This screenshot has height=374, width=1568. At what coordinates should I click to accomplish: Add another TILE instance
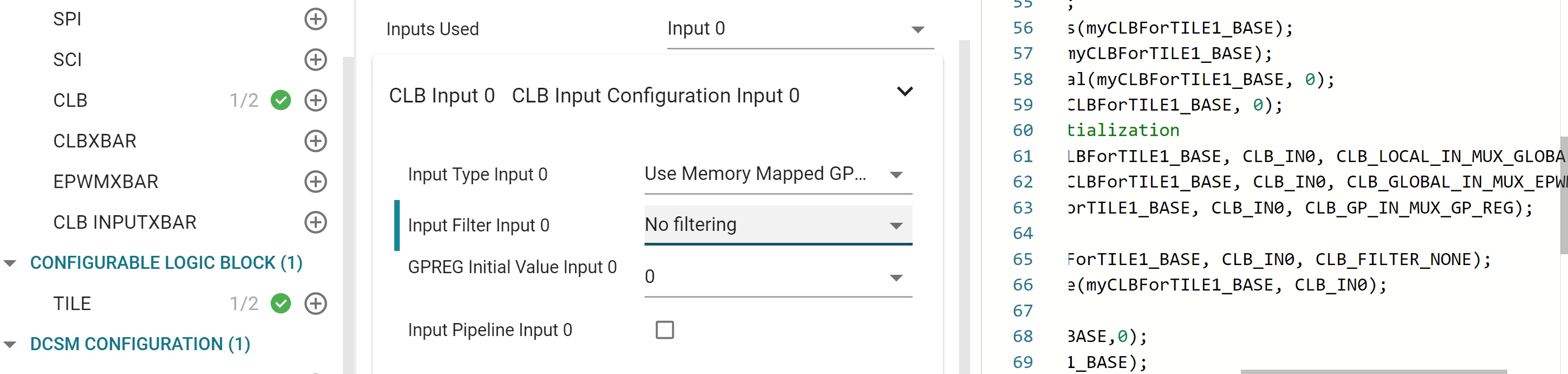315,304
